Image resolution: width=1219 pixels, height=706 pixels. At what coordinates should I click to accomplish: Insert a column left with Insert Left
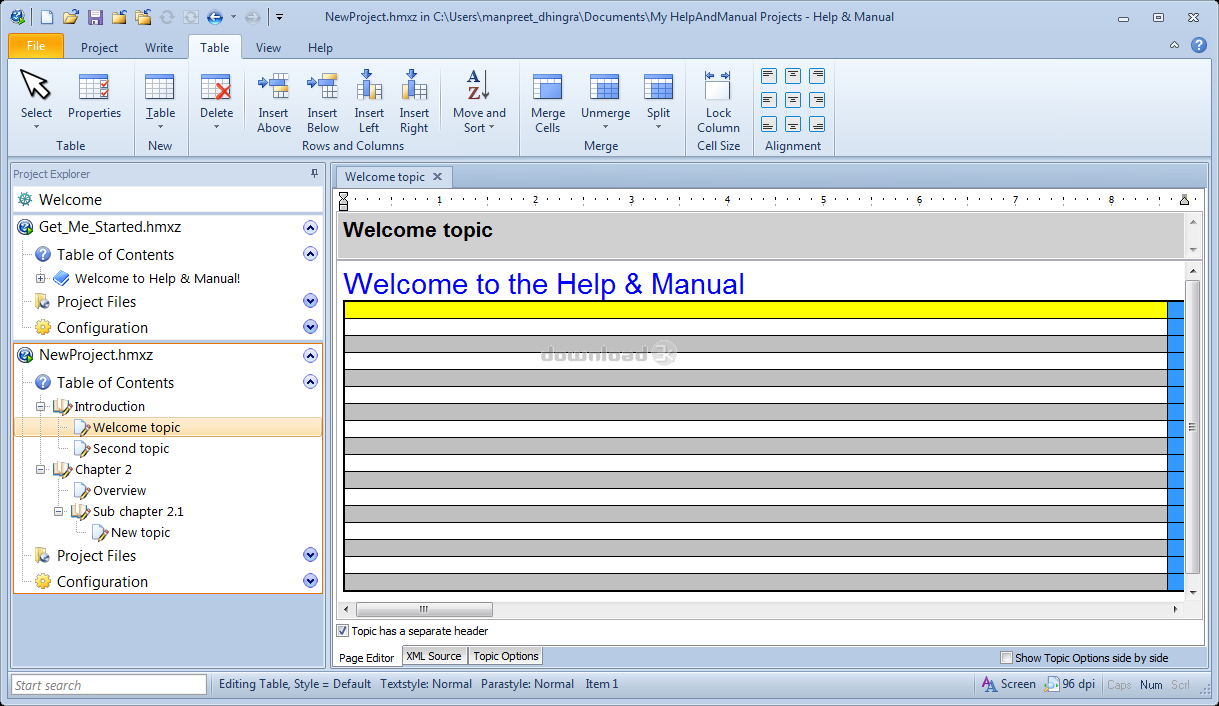click(x=369, y=102)
